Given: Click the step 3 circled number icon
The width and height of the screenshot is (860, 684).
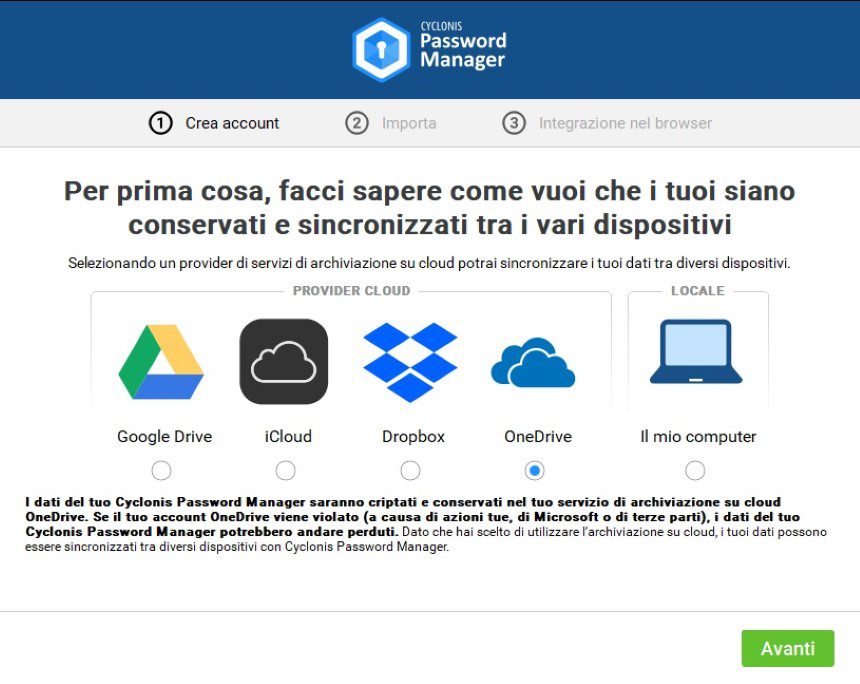Looking at the screenshot, I should [514, 123].
